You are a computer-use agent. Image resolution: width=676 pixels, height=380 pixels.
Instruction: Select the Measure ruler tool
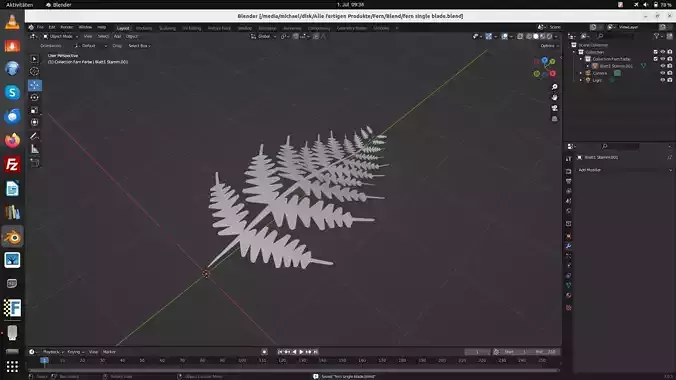(34, 149)
